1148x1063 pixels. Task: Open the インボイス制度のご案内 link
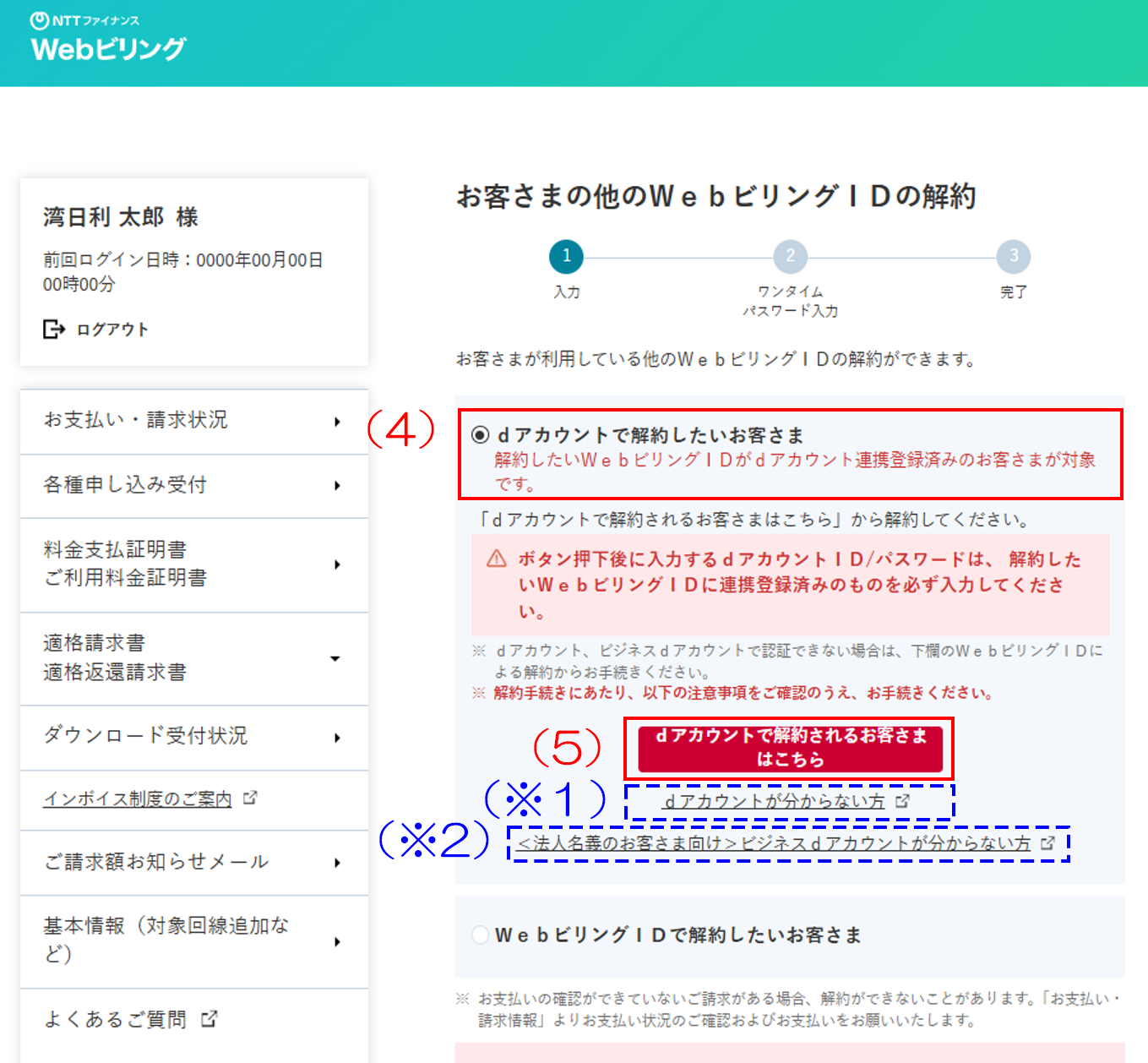click(138, 799)
